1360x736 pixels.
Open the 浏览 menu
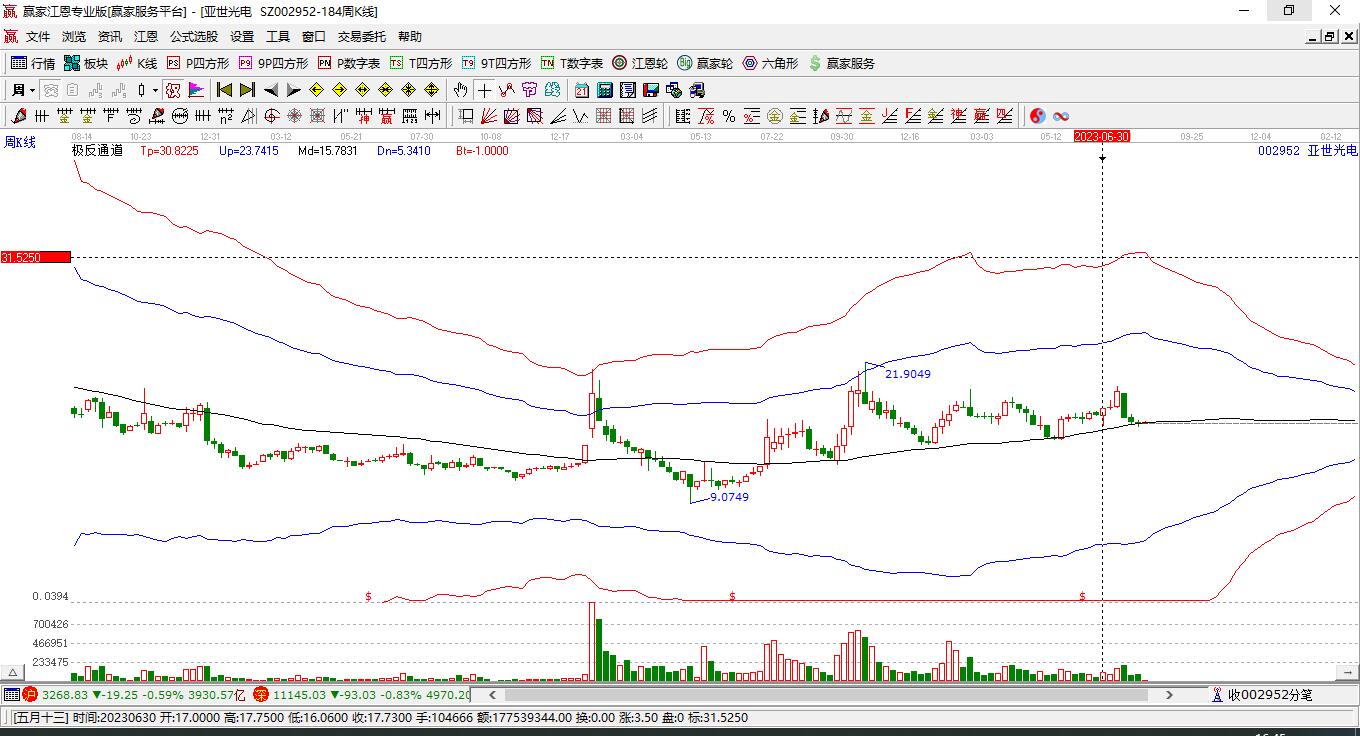[x=74, y=37]
